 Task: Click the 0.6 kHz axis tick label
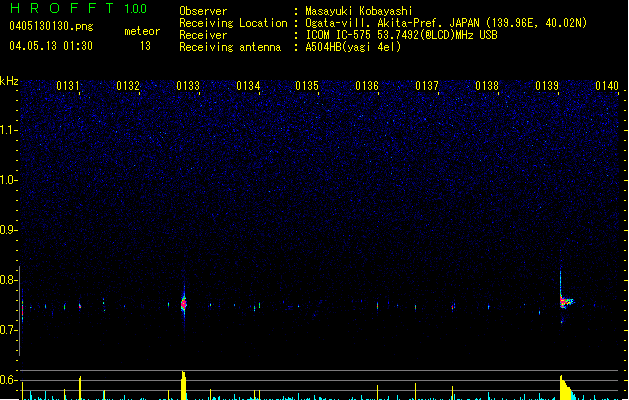[8, 380]
